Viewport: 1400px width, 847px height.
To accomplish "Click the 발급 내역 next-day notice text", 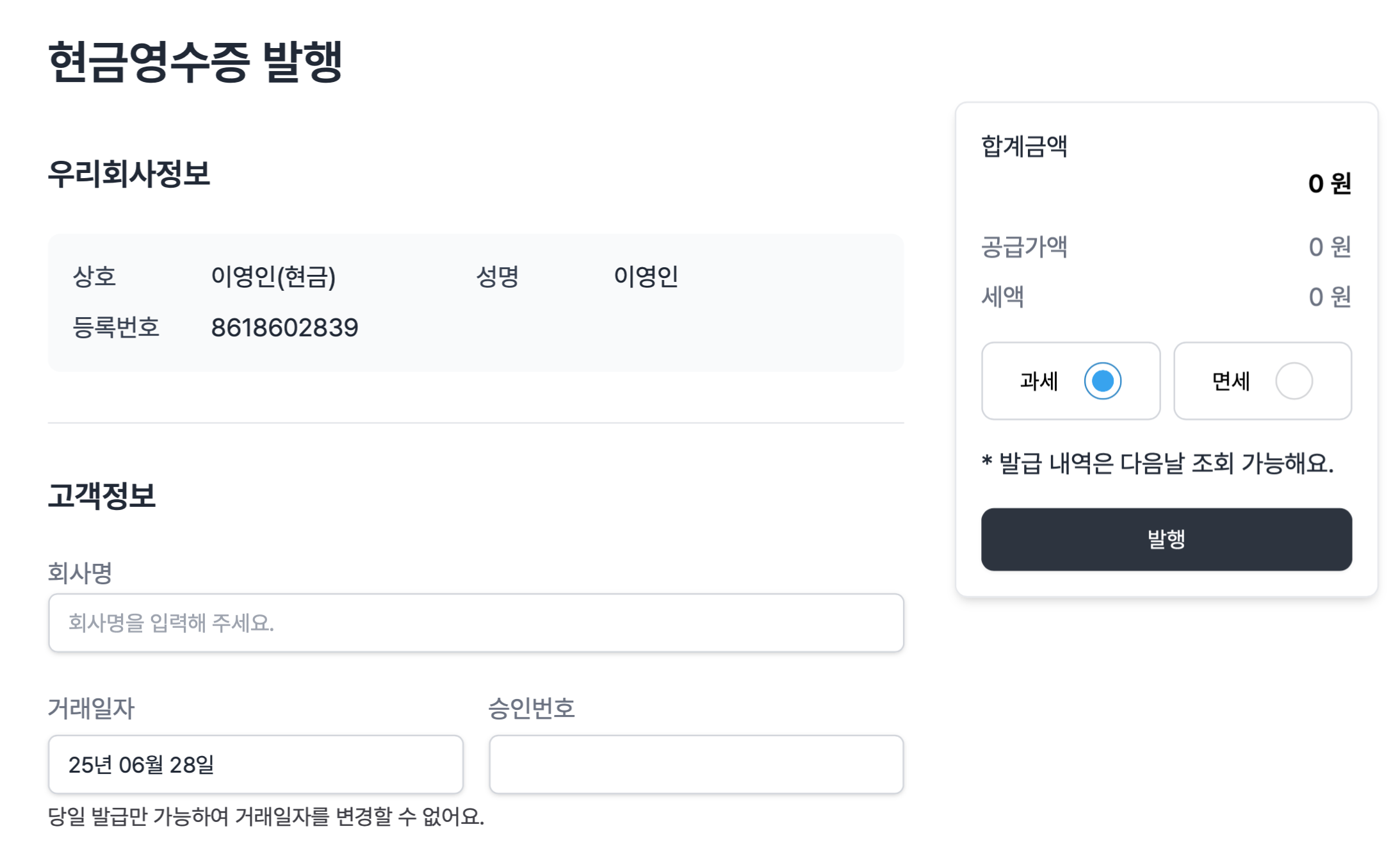I will tap(1157, 463).
